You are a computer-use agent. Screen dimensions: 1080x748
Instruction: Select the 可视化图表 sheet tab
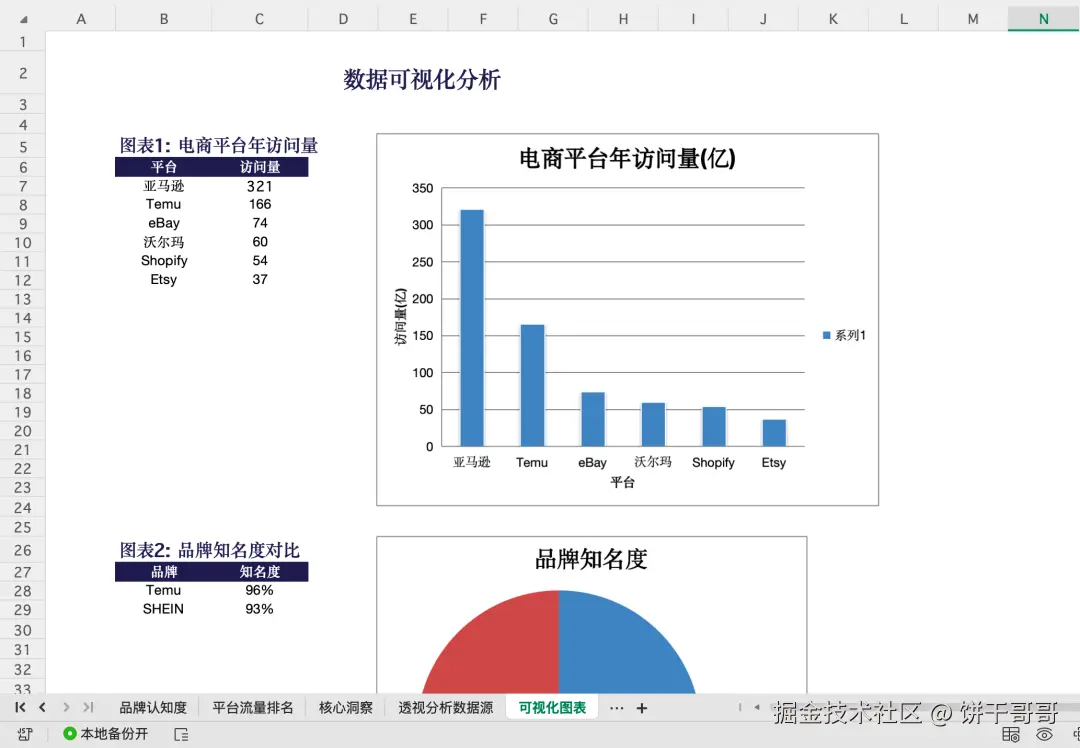click(x=552, y=708)
